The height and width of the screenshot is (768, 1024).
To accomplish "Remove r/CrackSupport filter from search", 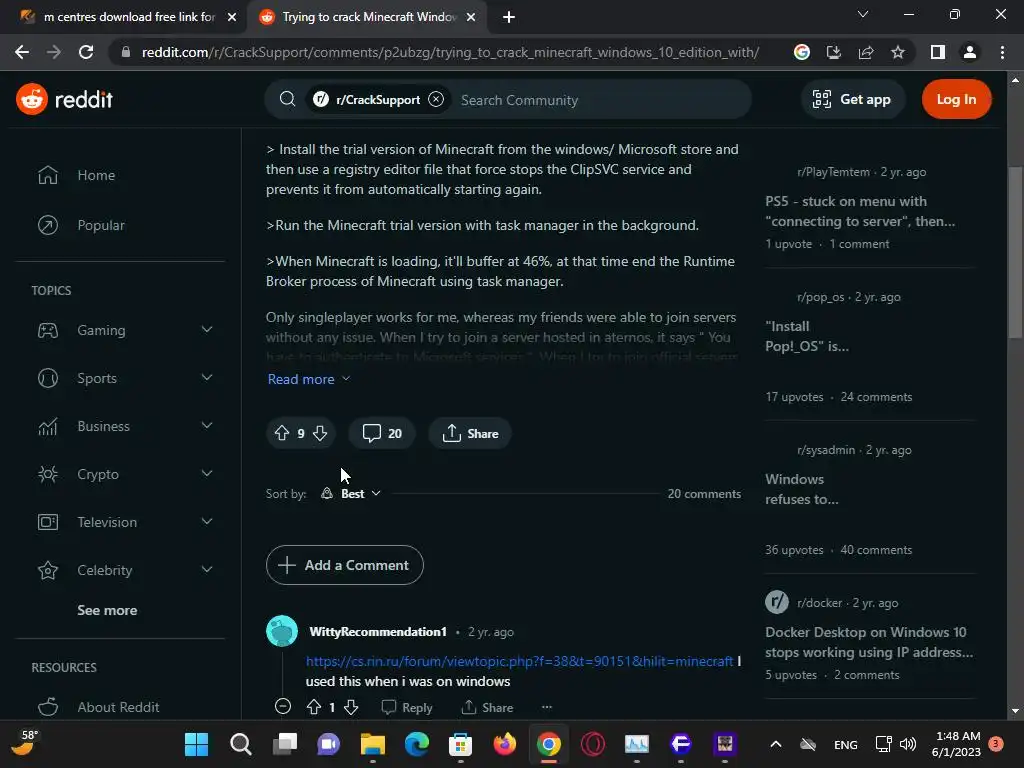I will [x=436, y=99].
